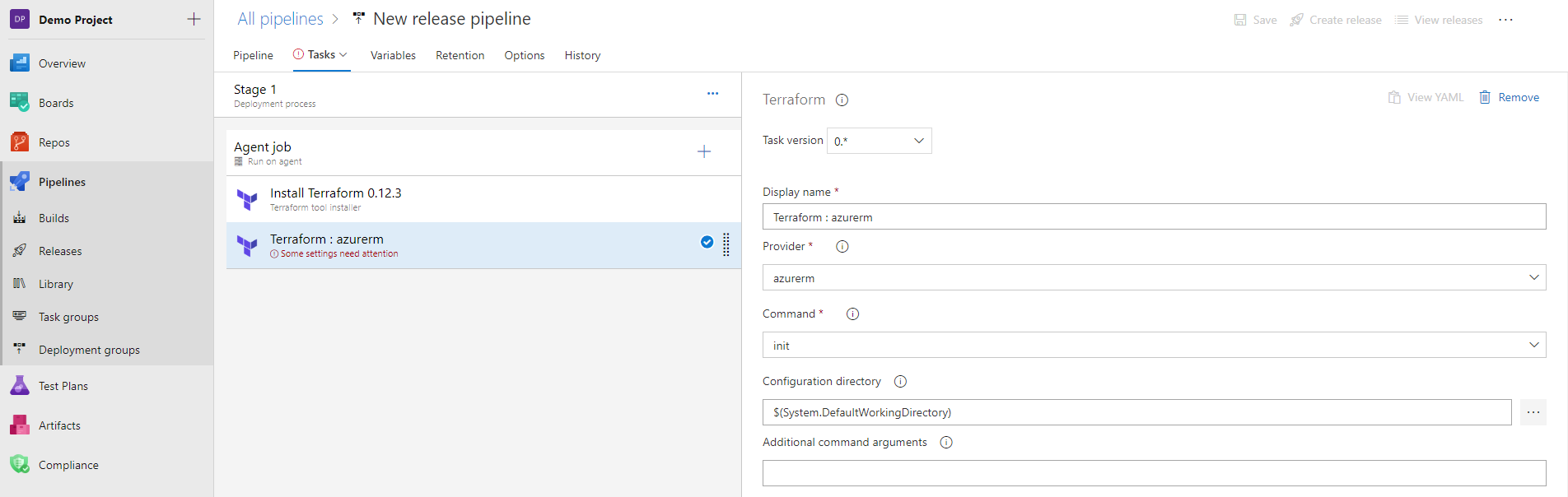This screenshot has height=497, width=1568.
Task: Click the Demo Project DP avatar icon
Action: [20, 19]
